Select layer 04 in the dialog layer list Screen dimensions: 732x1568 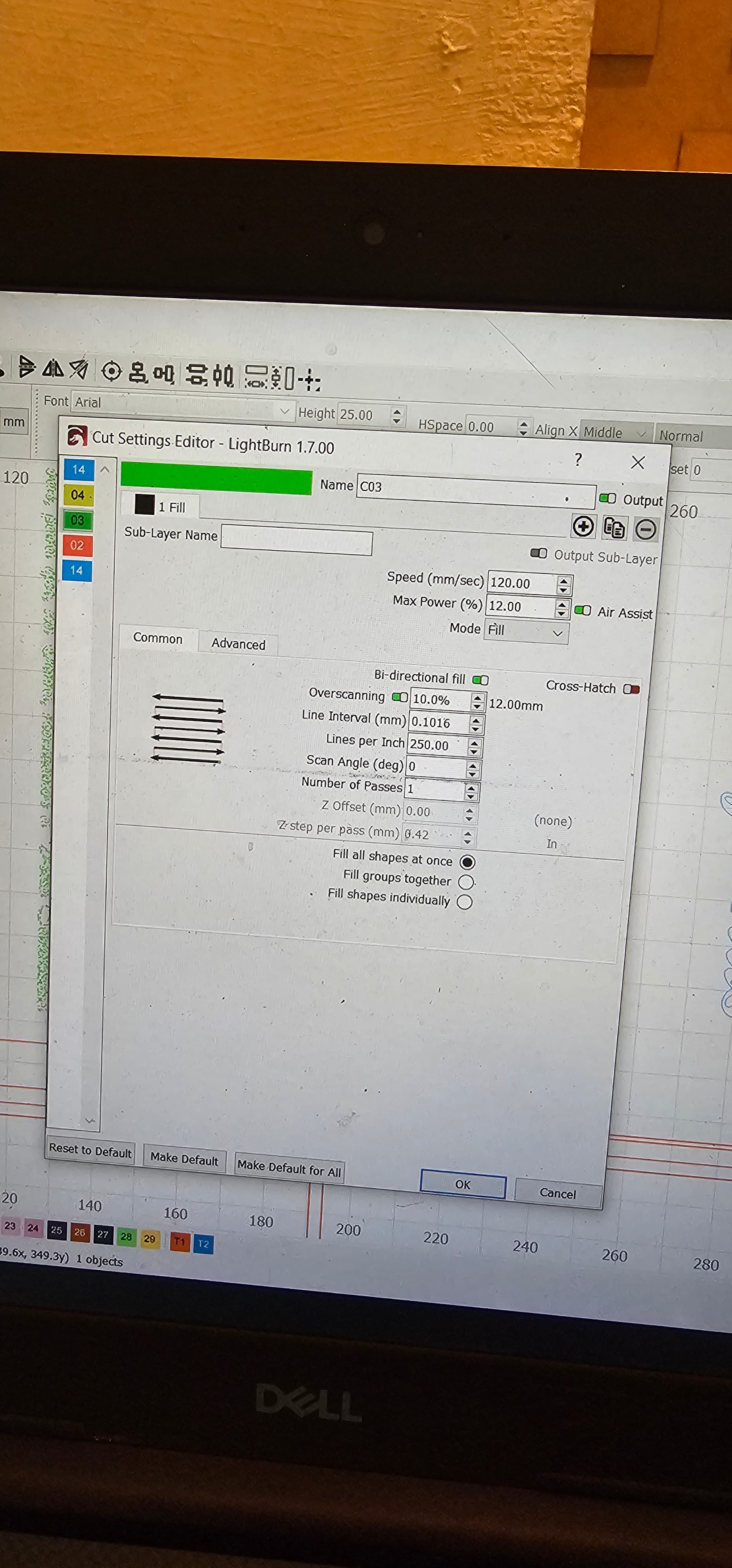tap(78, 495)
